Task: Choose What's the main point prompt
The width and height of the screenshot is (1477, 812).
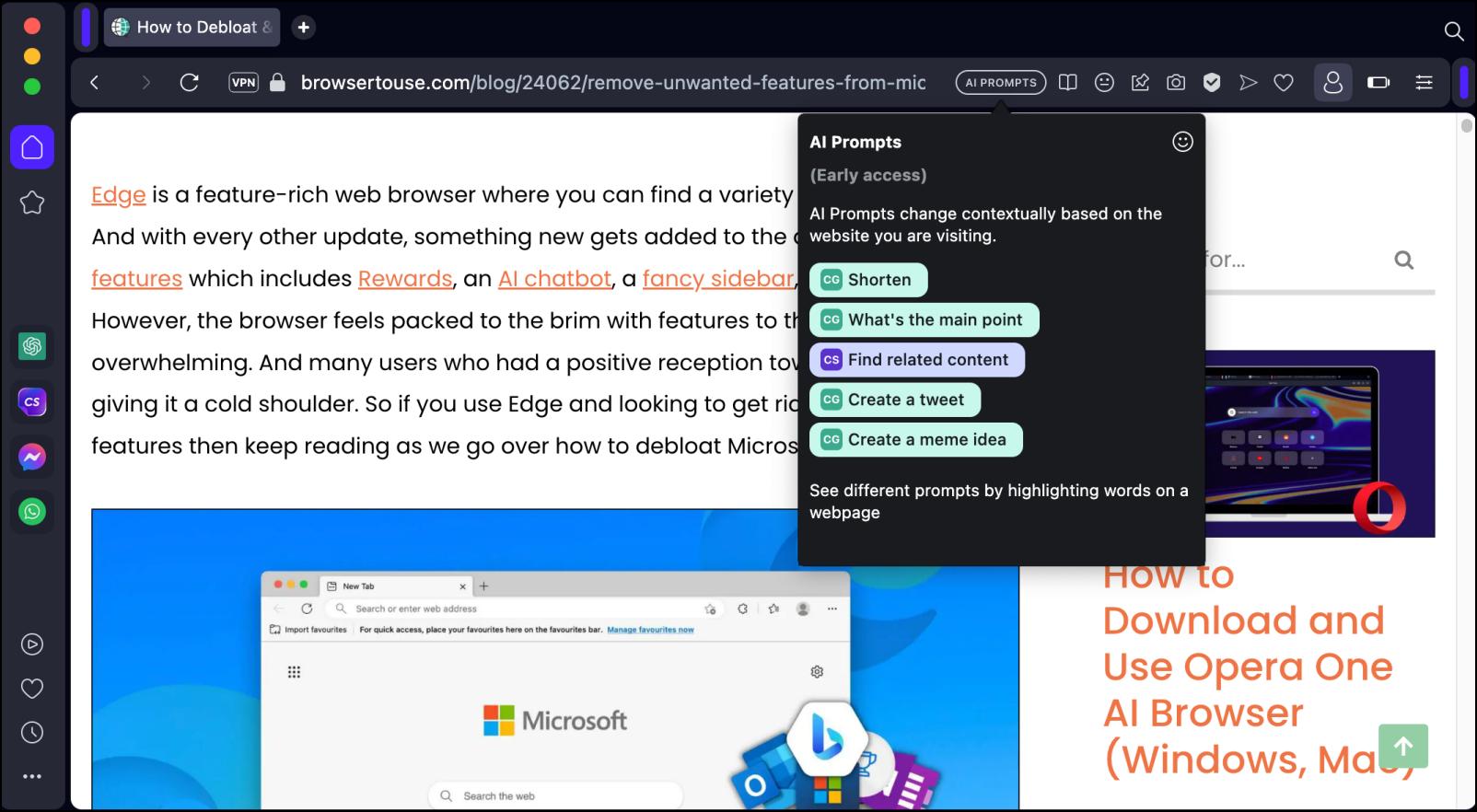Action: pos(925,319)
